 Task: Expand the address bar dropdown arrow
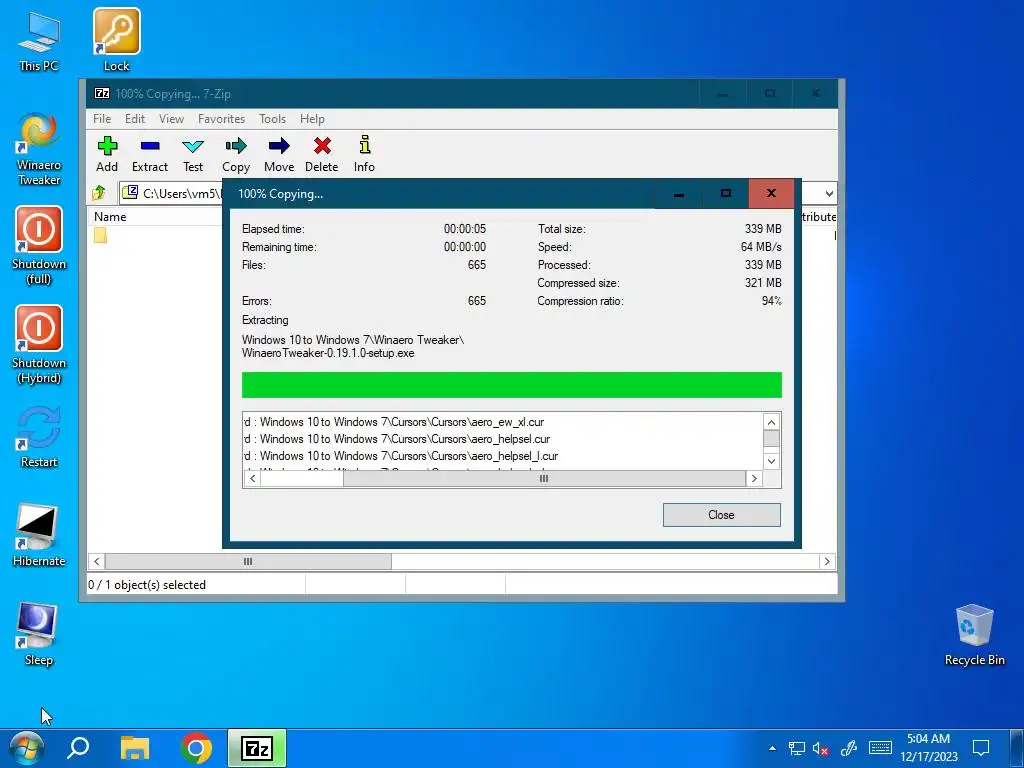click(x=829, y=194)
